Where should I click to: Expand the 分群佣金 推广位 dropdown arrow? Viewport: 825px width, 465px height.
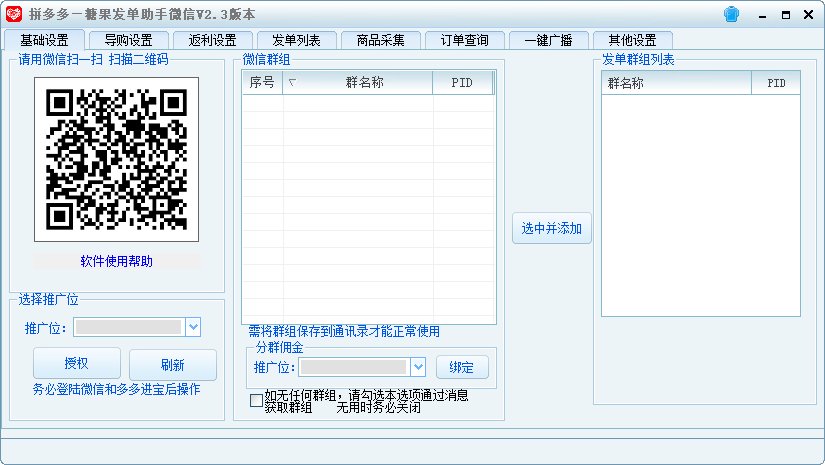[x=418, y=367]
